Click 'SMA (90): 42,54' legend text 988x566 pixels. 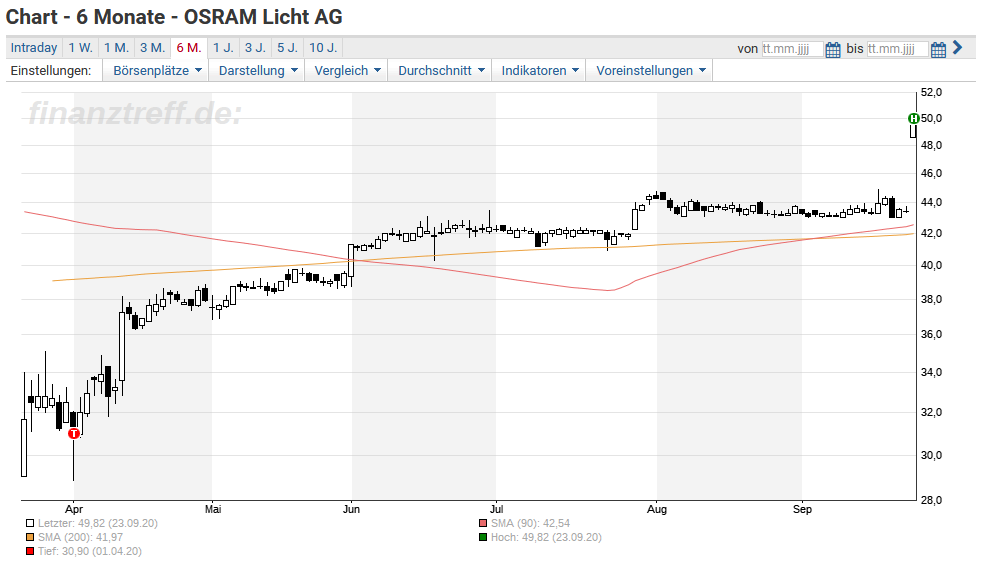click(x=531, y=523)
